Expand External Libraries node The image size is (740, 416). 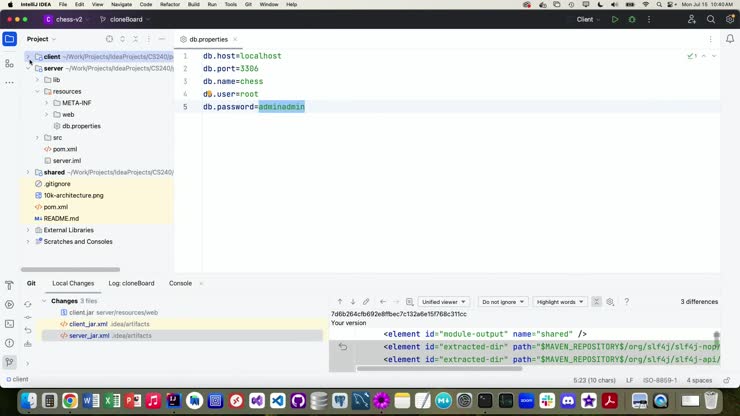tap(28, 230)
